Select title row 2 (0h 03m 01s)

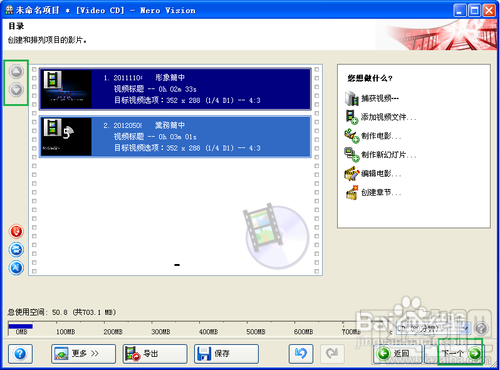tap(175, 137)
